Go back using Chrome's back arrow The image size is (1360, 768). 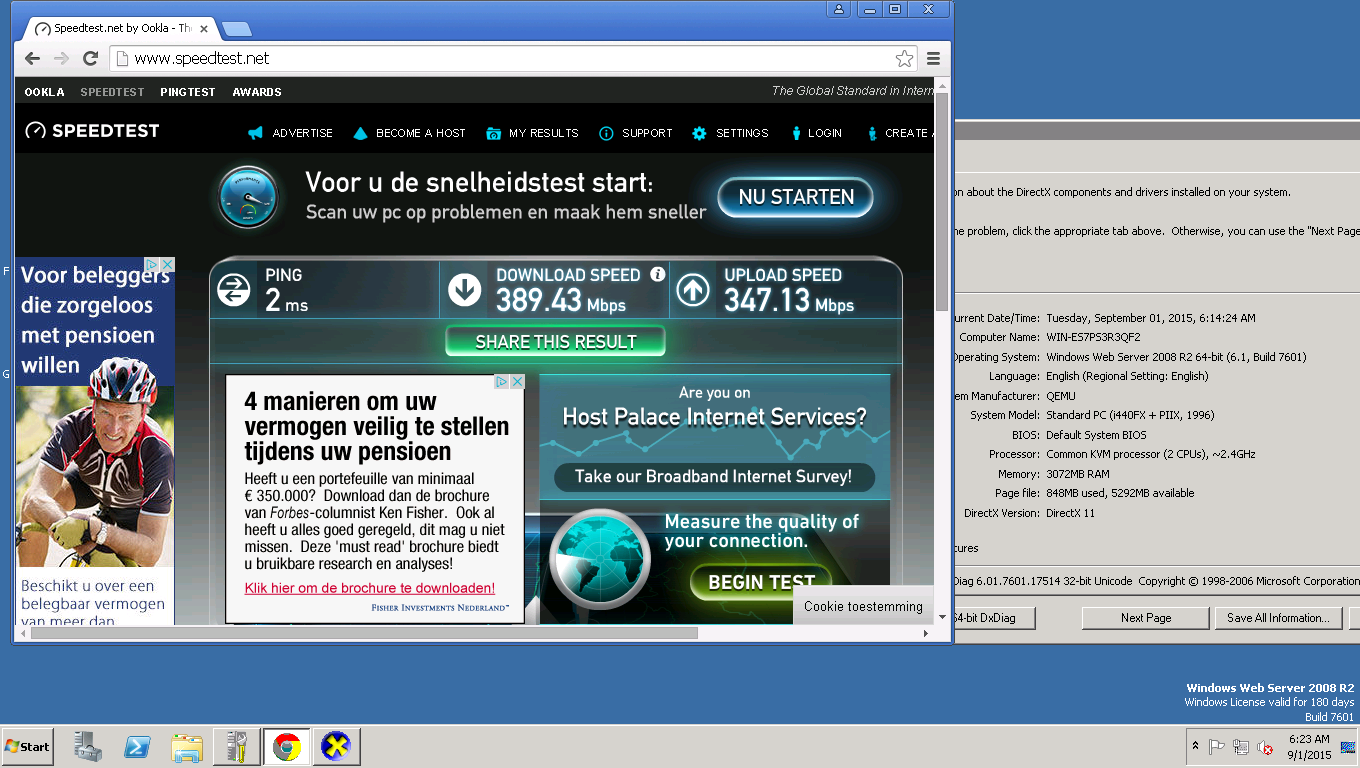32,59
